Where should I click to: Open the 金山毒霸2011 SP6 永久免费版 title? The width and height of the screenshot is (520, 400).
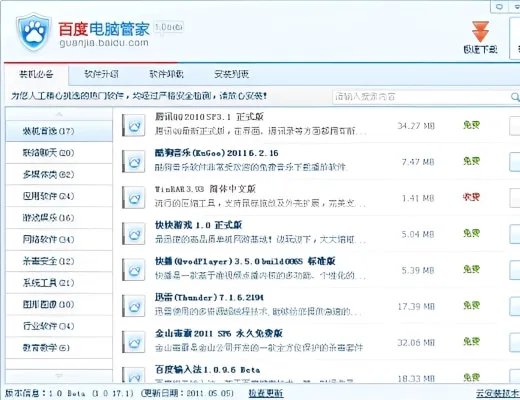(x=219, y=333)
